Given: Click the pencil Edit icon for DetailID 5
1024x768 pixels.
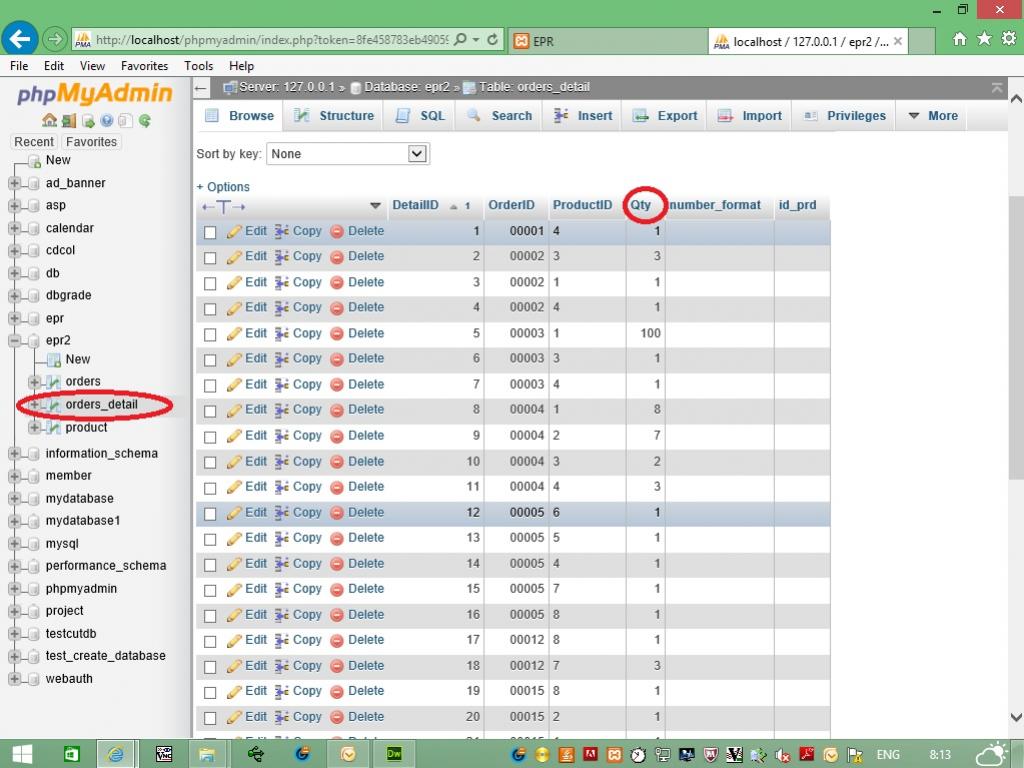Looking at the screenshot, I should point(235,334).
